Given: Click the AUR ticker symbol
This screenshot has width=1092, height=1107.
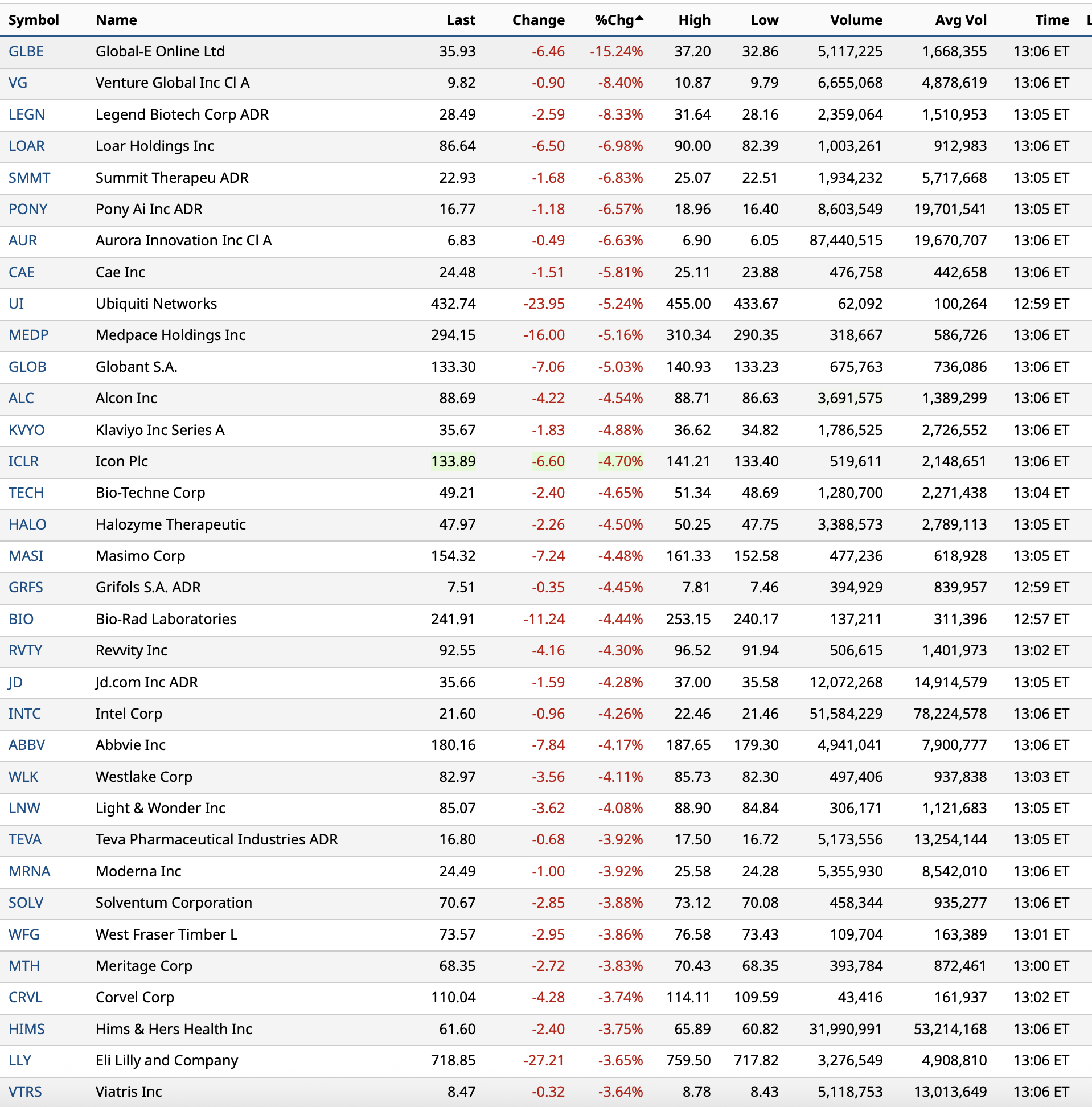Looking at the screenshot, I should pos(23,241).
